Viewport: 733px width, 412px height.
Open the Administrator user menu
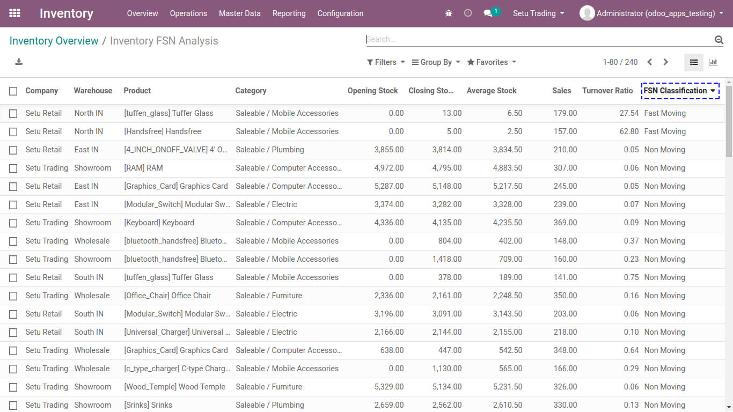651,13
